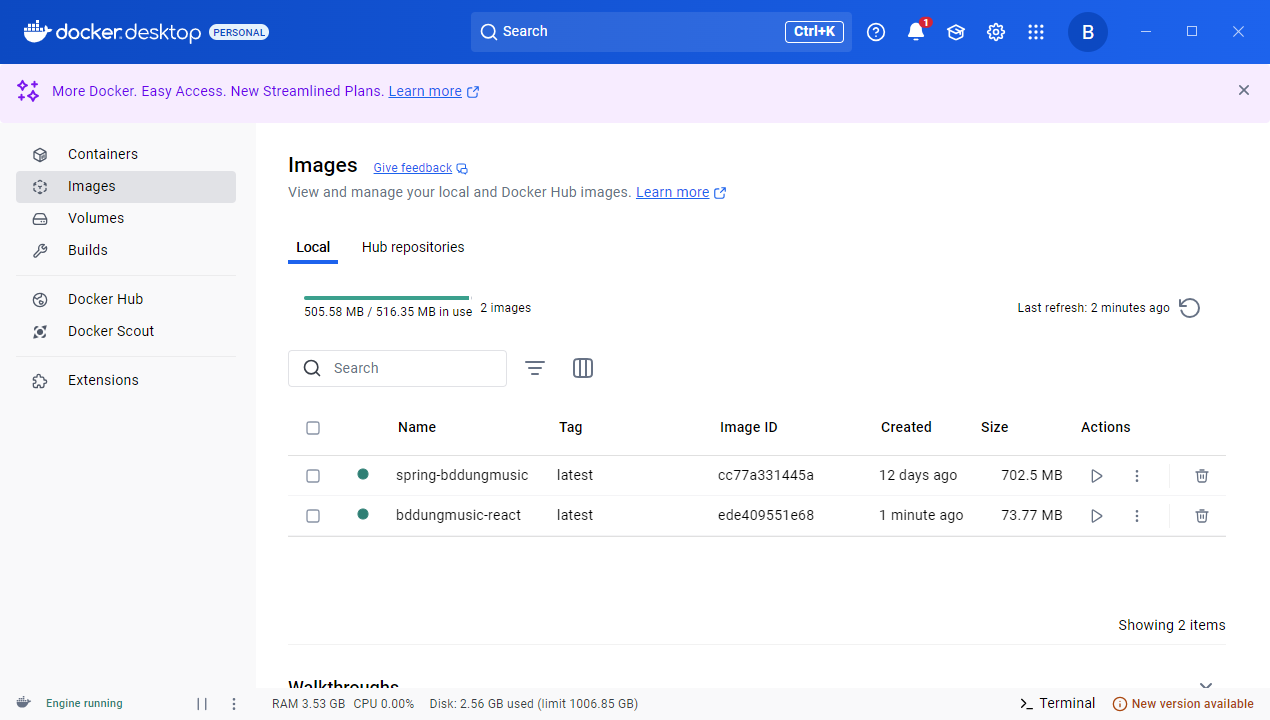Image resolution: width=1270 pixels, height=720 pixels.
Task: Click the Ctrl+K shortcut badge
Action: coord(814,32)
